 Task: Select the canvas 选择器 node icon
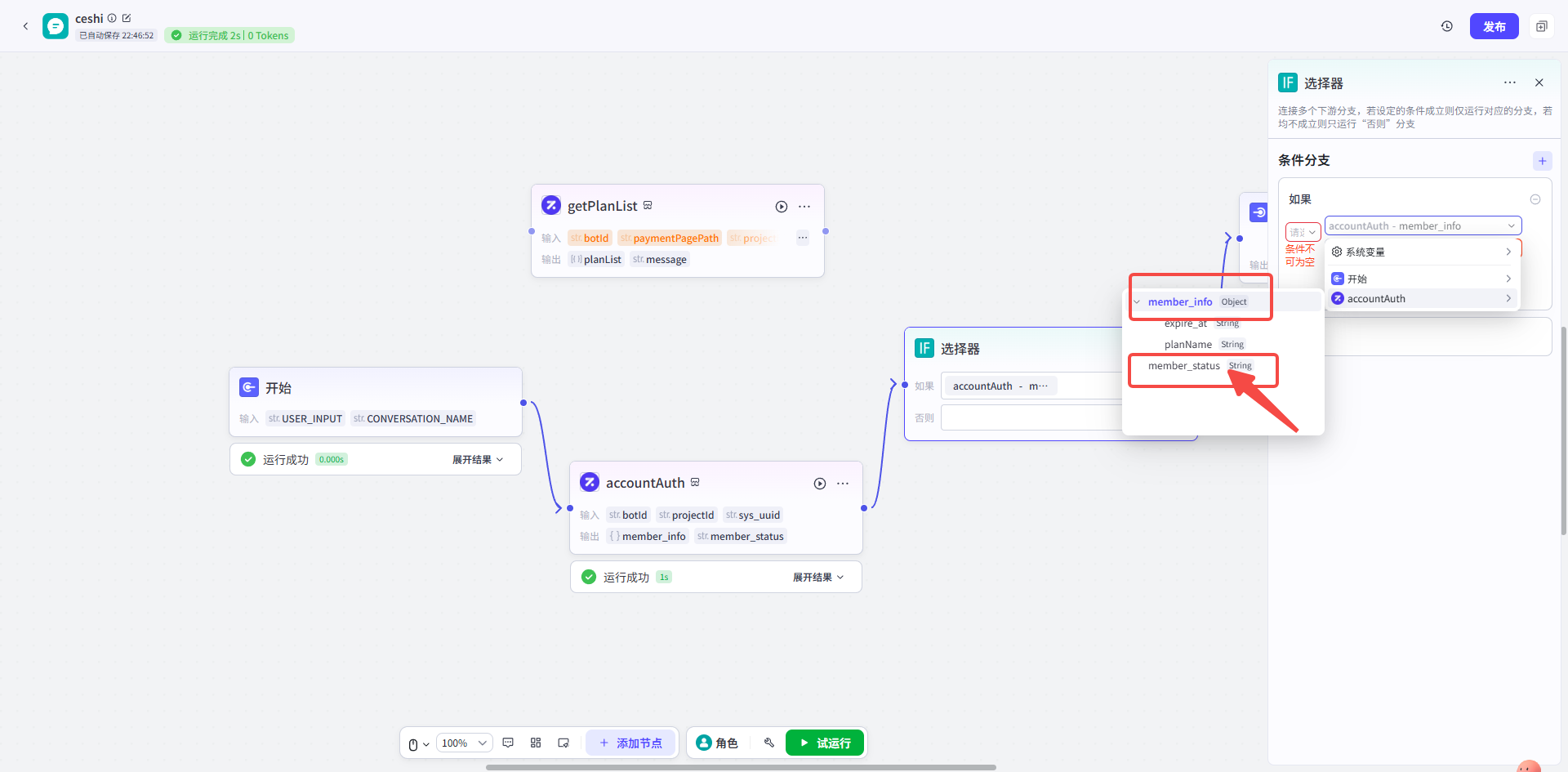[924, 348]
